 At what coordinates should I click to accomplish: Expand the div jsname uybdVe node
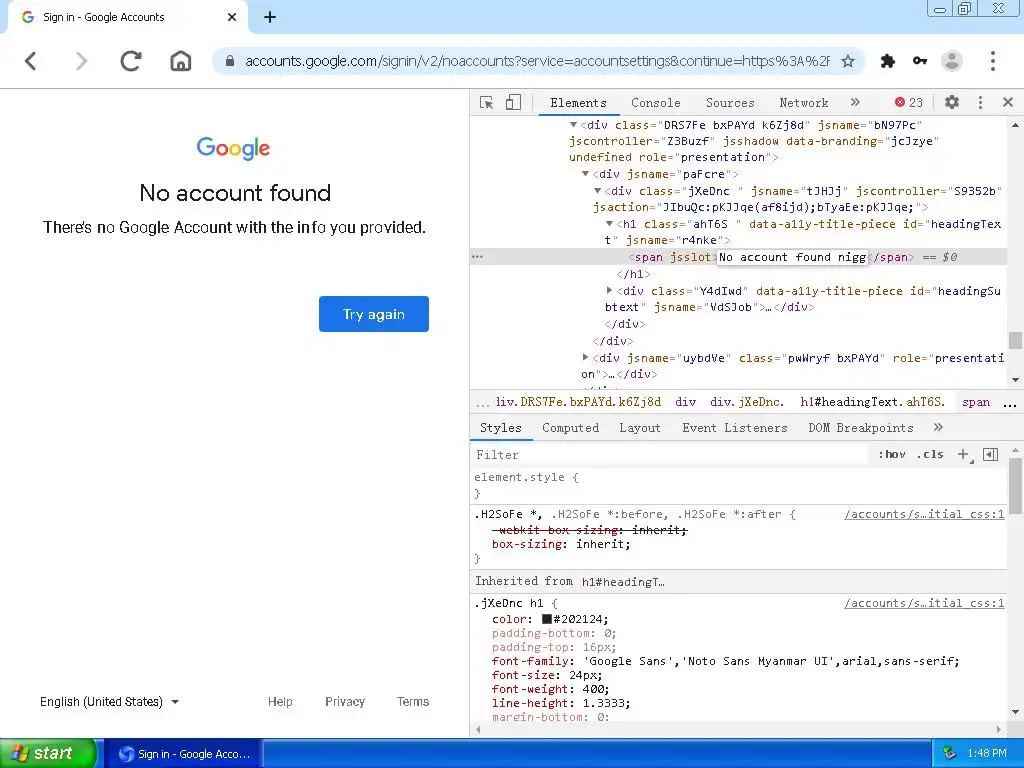pyautogui.click(x=586, y=358)
